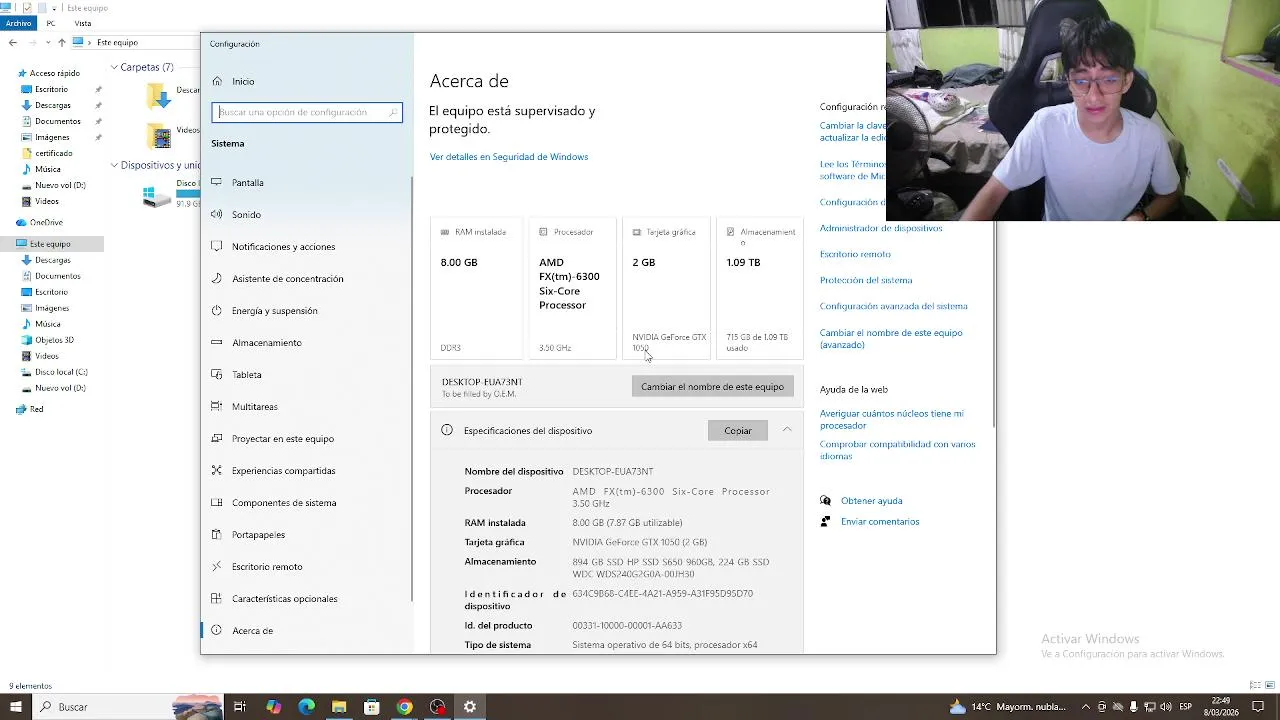Open Proyectar en este equipo icon
This screenshot has height=720, width=1280.
(x=217, y=438)
